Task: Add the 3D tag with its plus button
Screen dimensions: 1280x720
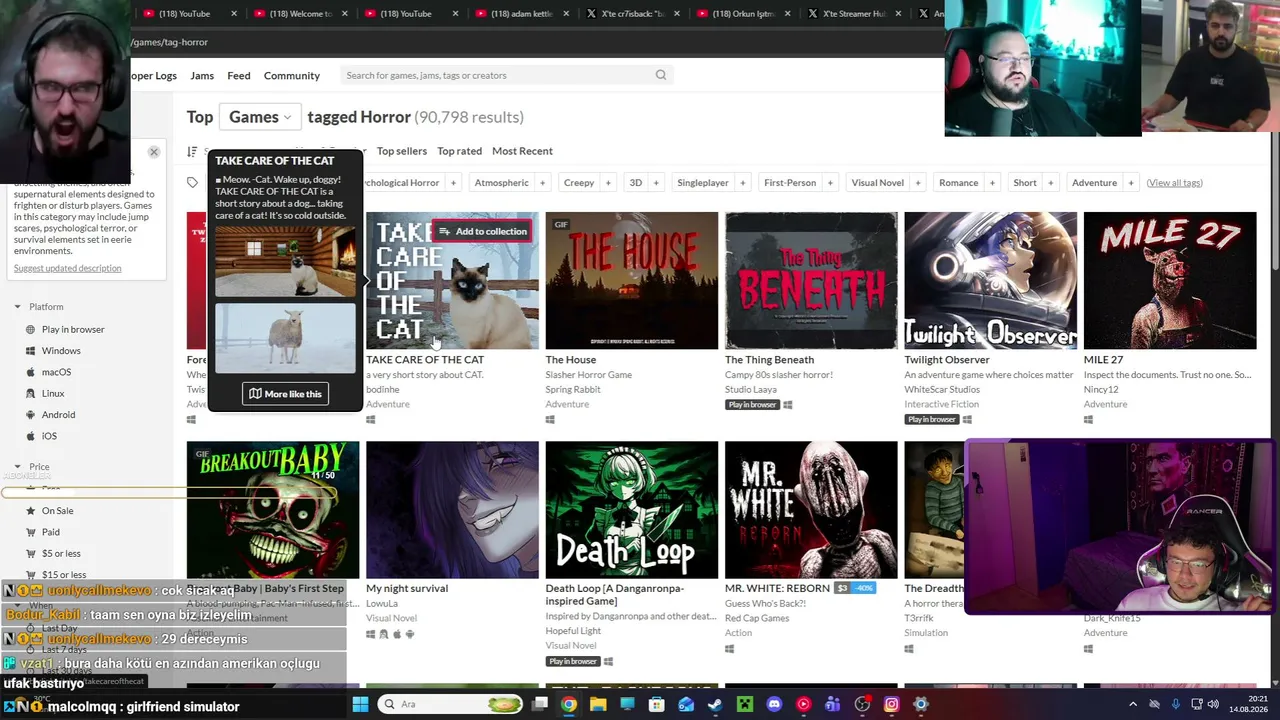Action: coord(656,183)
